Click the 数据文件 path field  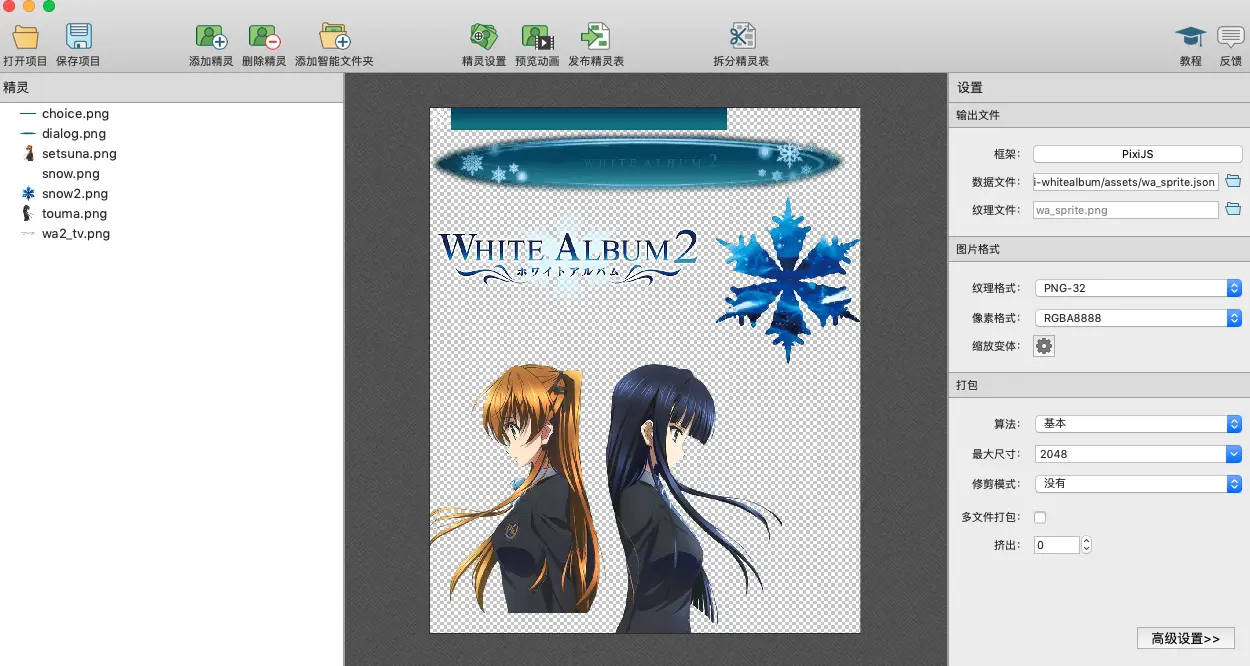[x=1126, y=182]
